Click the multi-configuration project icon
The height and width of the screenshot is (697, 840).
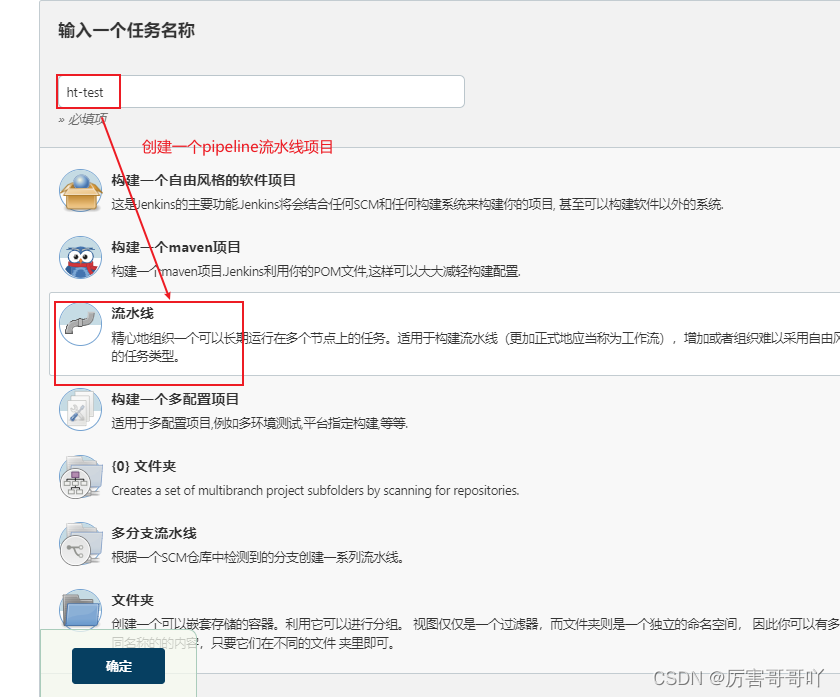(80, 409)
